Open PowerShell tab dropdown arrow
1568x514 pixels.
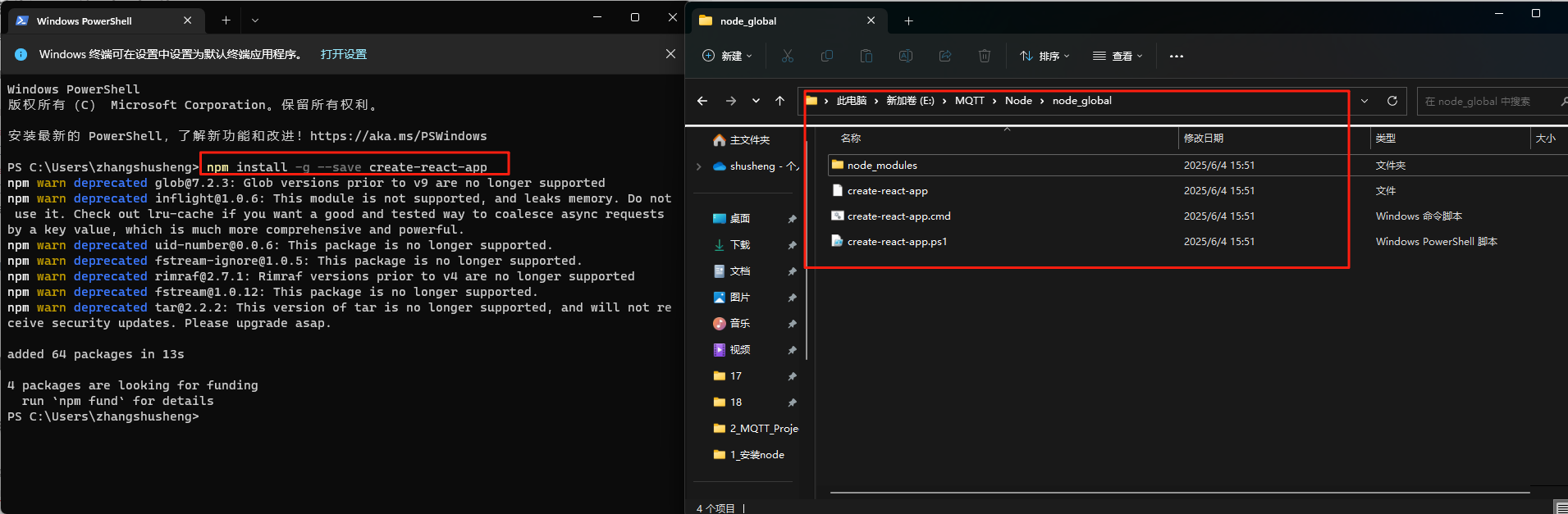(254, 20)
